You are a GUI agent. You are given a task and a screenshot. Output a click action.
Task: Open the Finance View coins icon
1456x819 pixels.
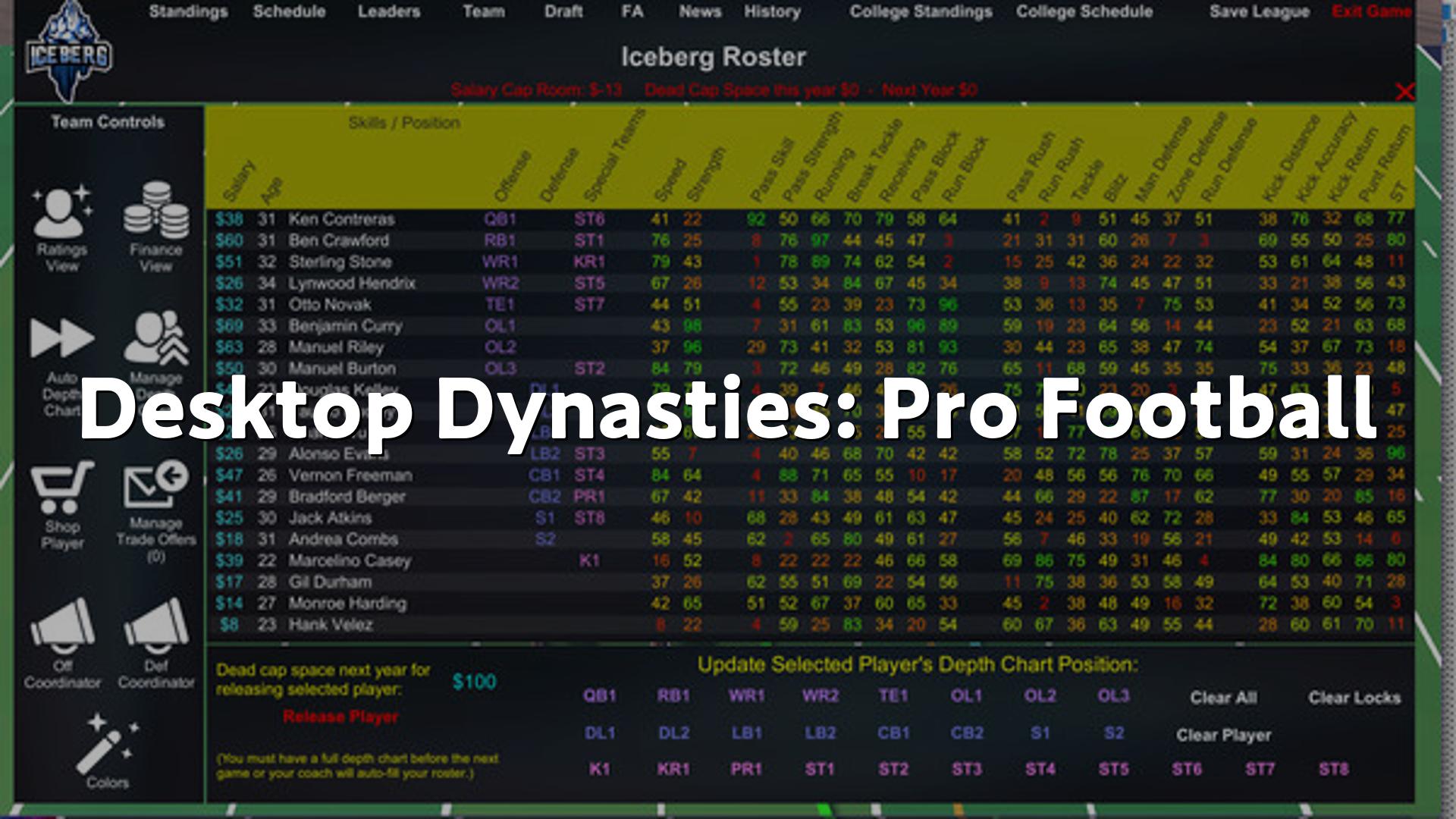click(x=156, y=210)
